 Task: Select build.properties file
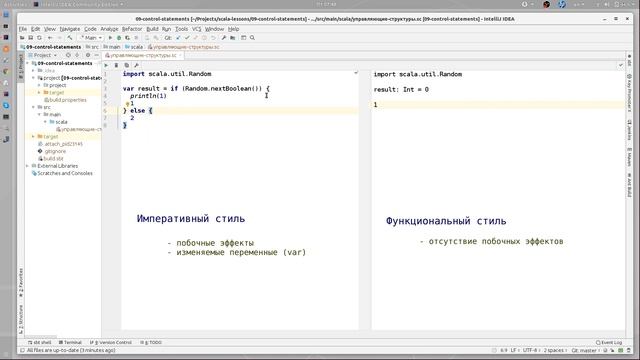pyautogui.click(x=65, y=100)
